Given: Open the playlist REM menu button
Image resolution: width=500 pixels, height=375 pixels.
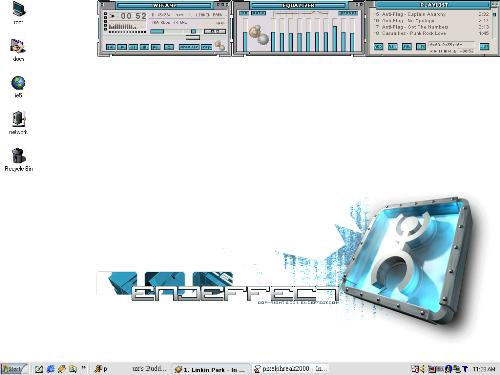Looking at the screenshot, I should [393, 47].
